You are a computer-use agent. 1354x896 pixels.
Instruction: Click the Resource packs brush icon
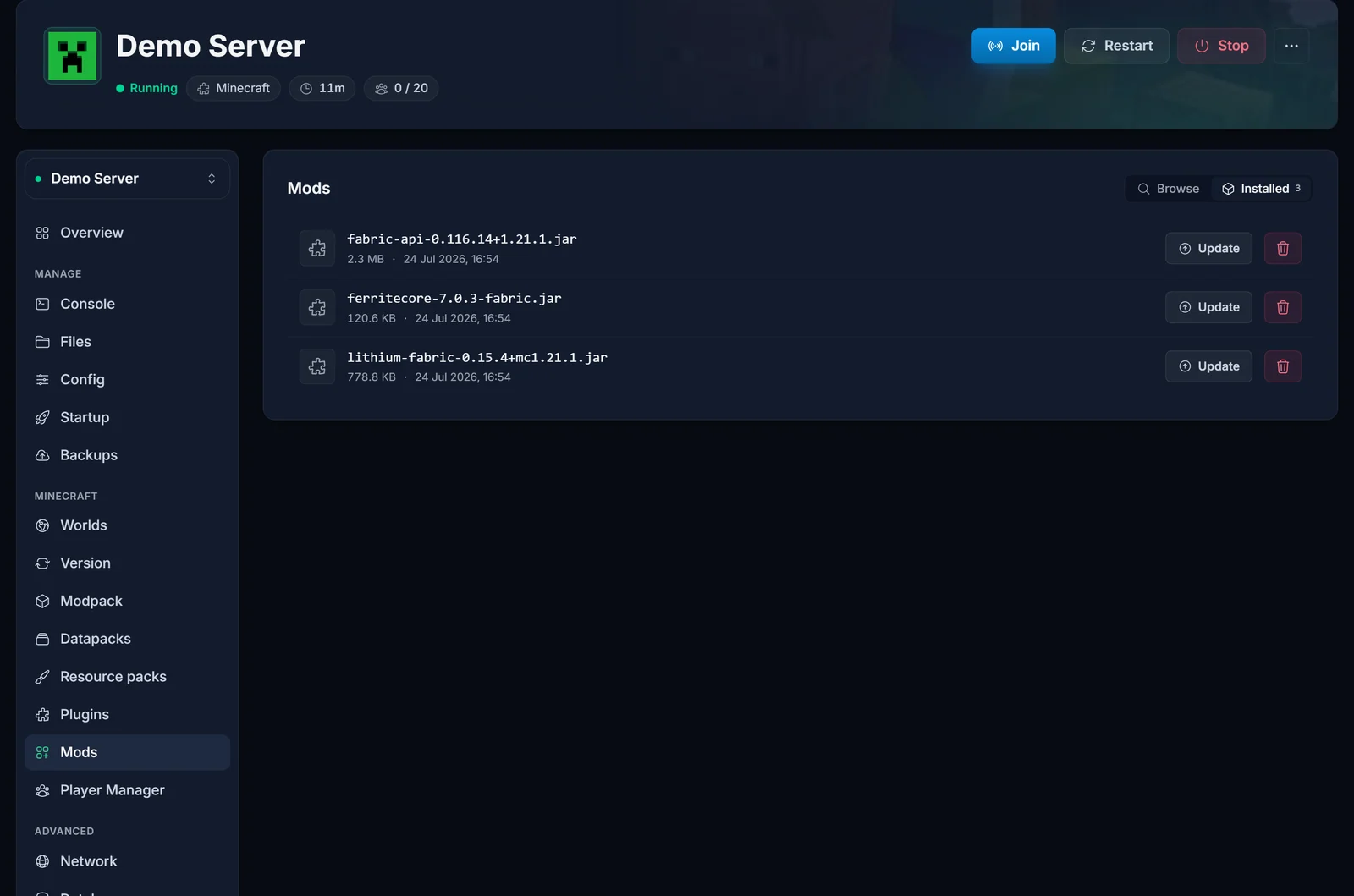tap(42, 677)
